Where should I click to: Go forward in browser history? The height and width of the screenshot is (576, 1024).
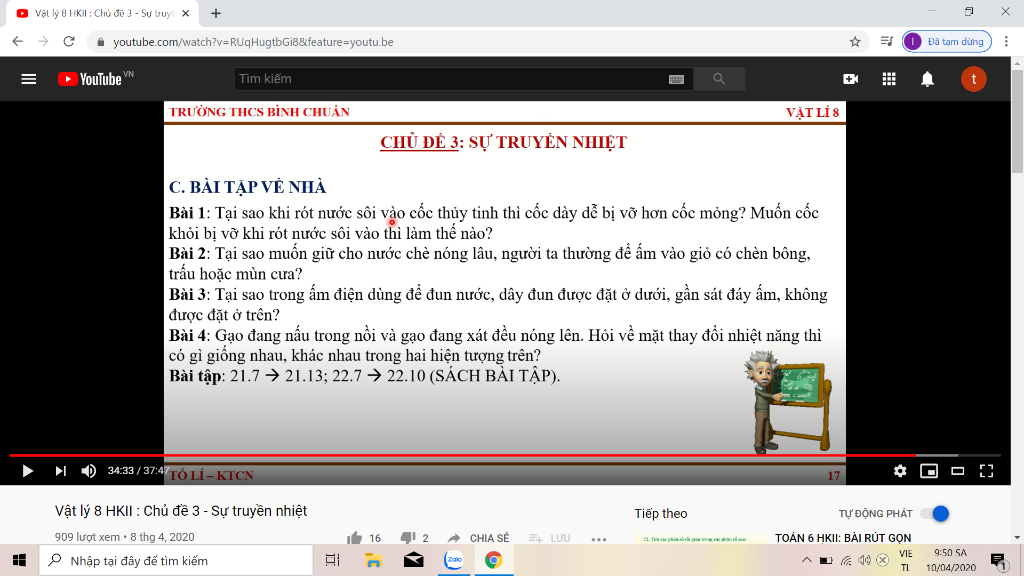[43, 42]
